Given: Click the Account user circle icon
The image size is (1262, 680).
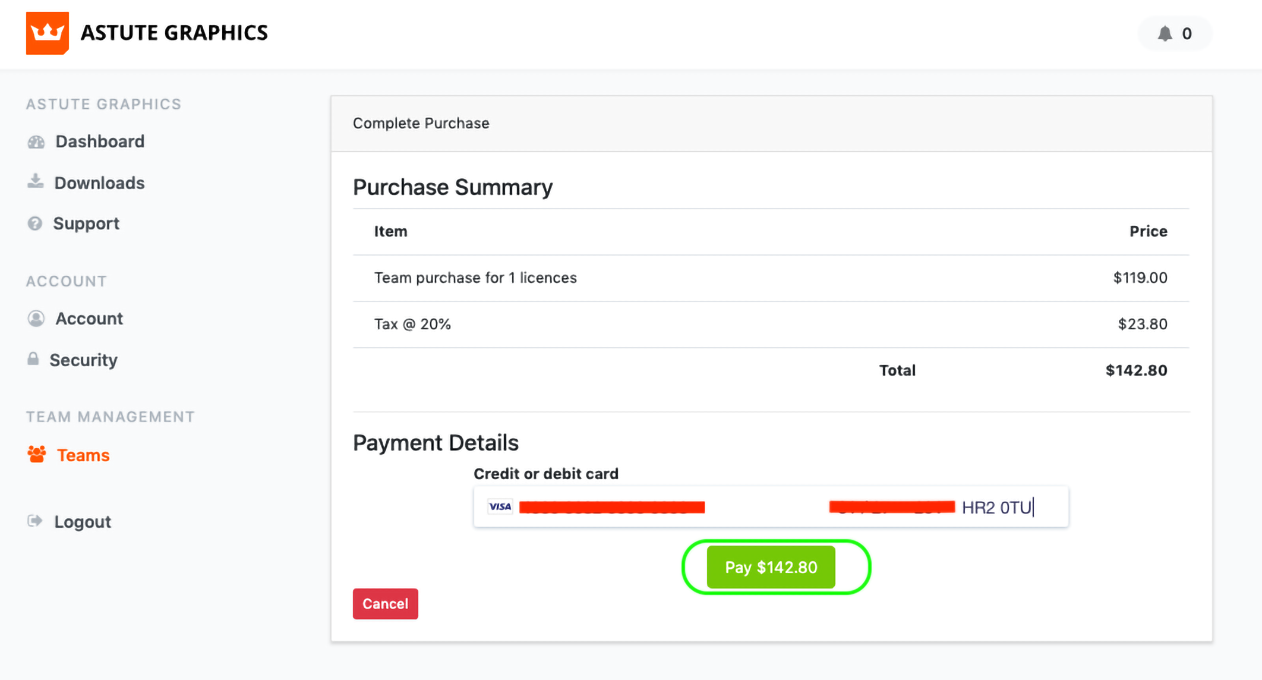Looking at the screenshot, I should [x=36, y=319].
